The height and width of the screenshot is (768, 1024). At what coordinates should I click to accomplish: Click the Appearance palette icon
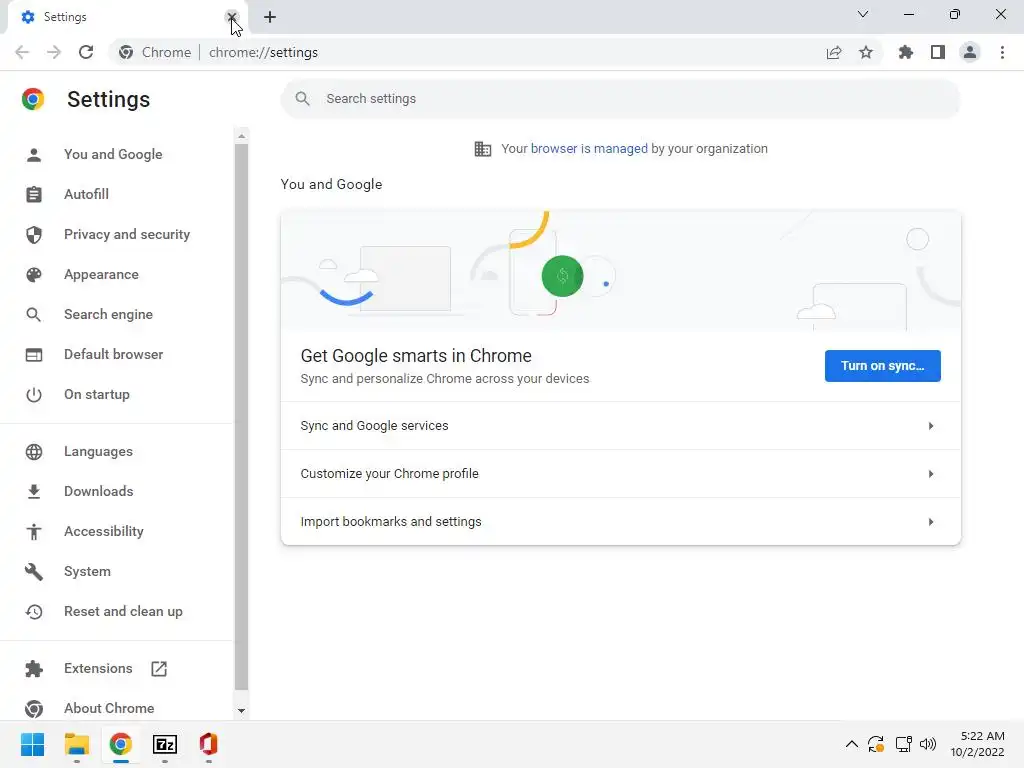(34, 274)
